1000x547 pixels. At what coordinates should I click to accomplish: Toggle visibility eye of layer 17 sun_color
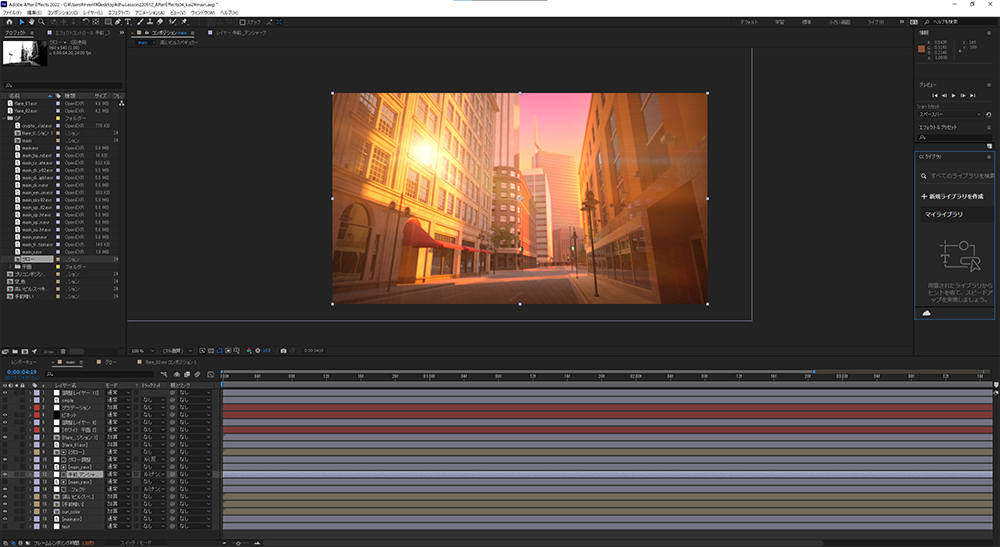[x=5, y=511]
